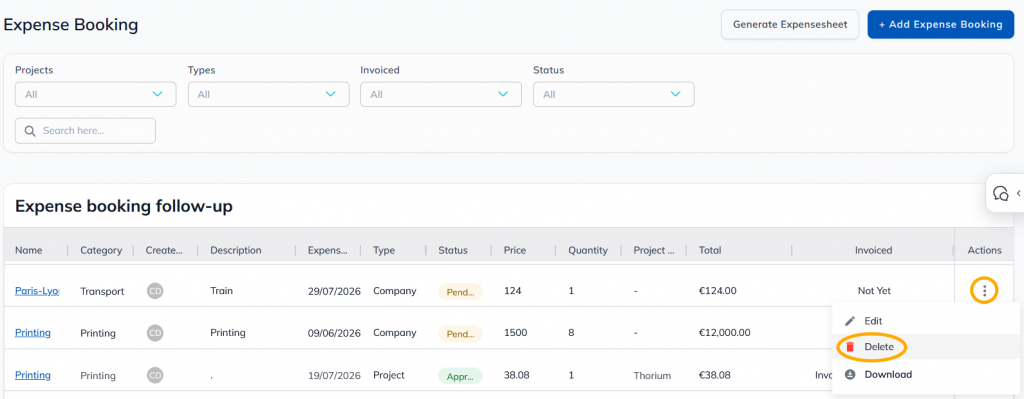Viewport: 1024px width, 399px height.
Task: Choose Download from the actions menu
Action: pyautogui.click(x=888, y=375)
